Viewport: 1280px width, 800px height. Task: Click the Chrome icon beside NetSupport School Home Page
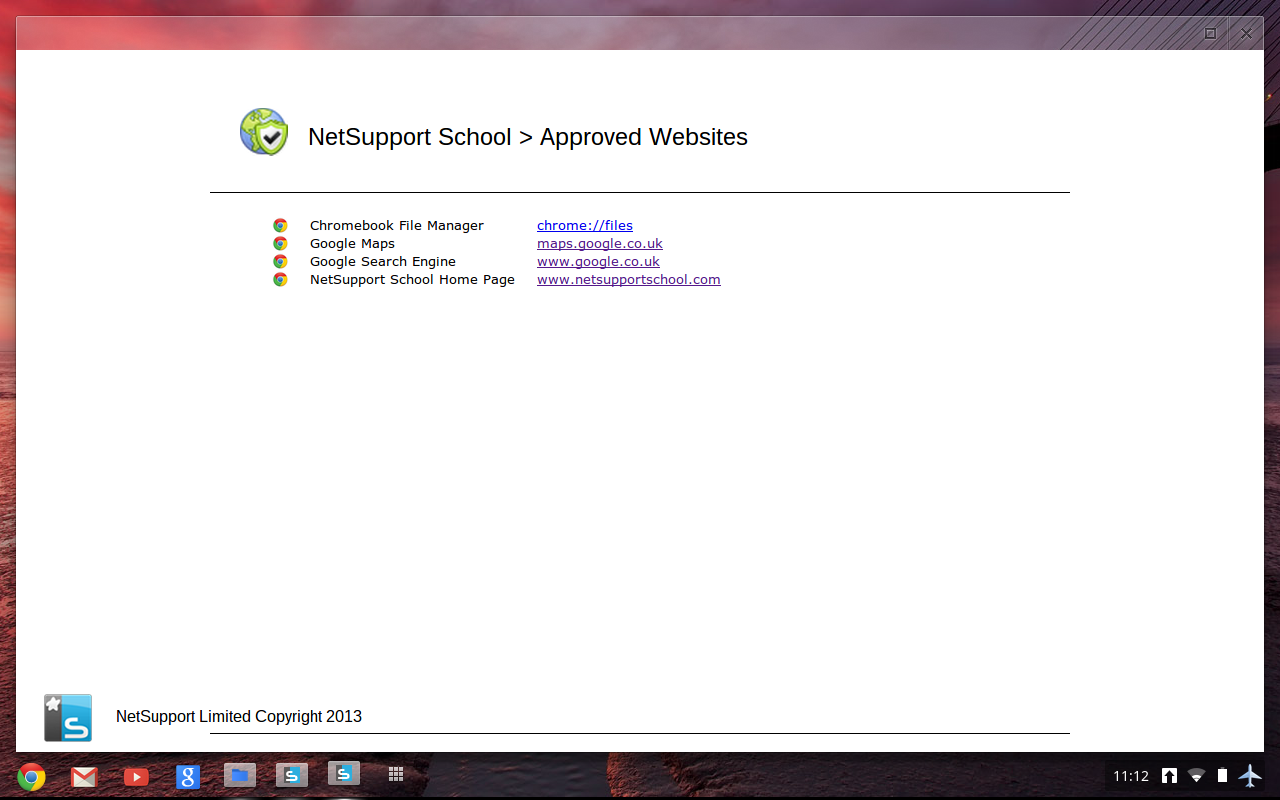pos(280,280)
